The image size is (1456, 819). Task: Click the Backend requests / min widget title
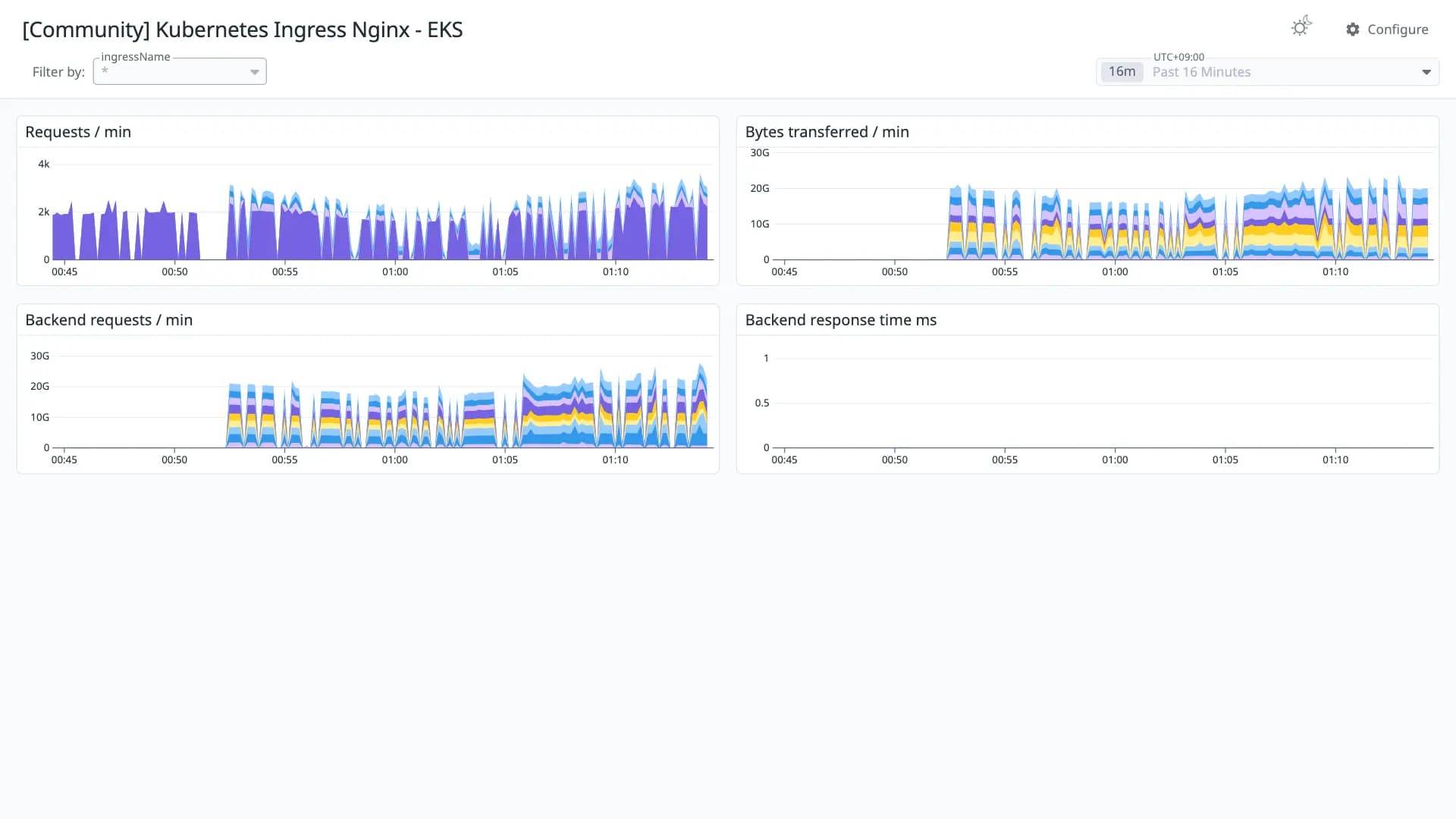(x=108, y=320)
